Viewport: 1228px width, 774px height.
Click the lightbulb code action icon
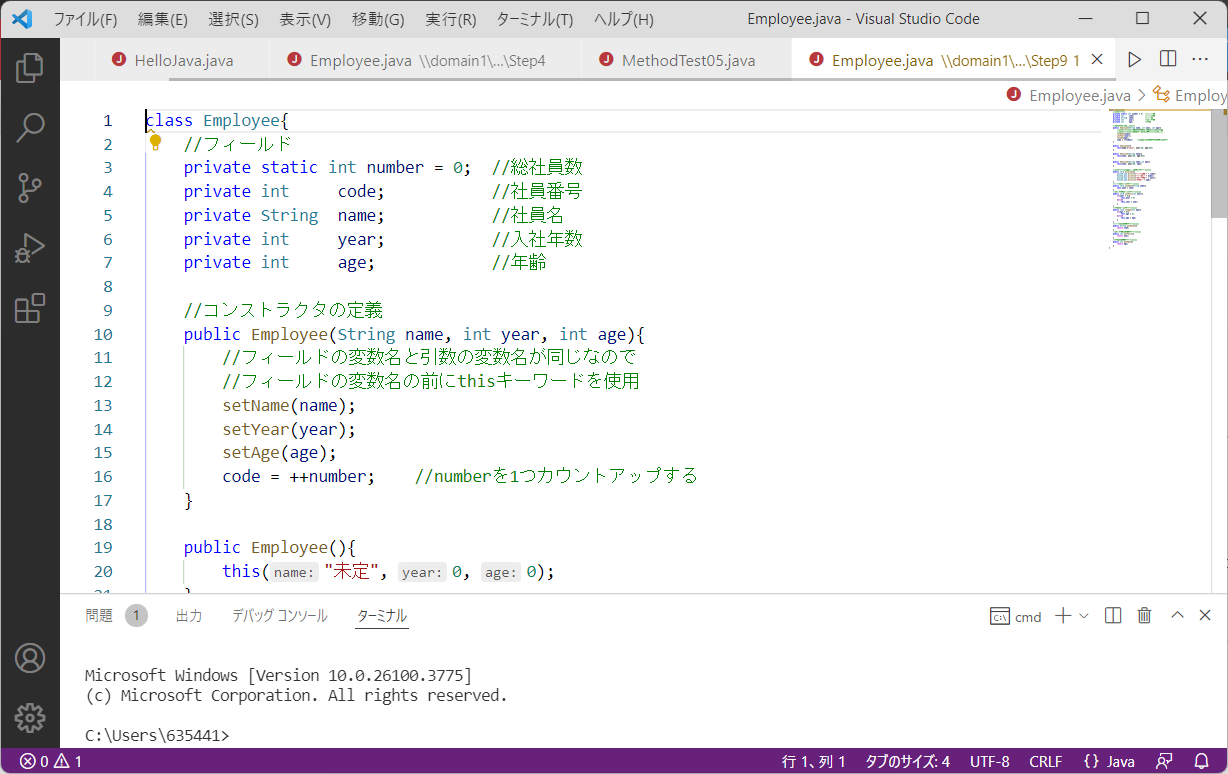155,142
